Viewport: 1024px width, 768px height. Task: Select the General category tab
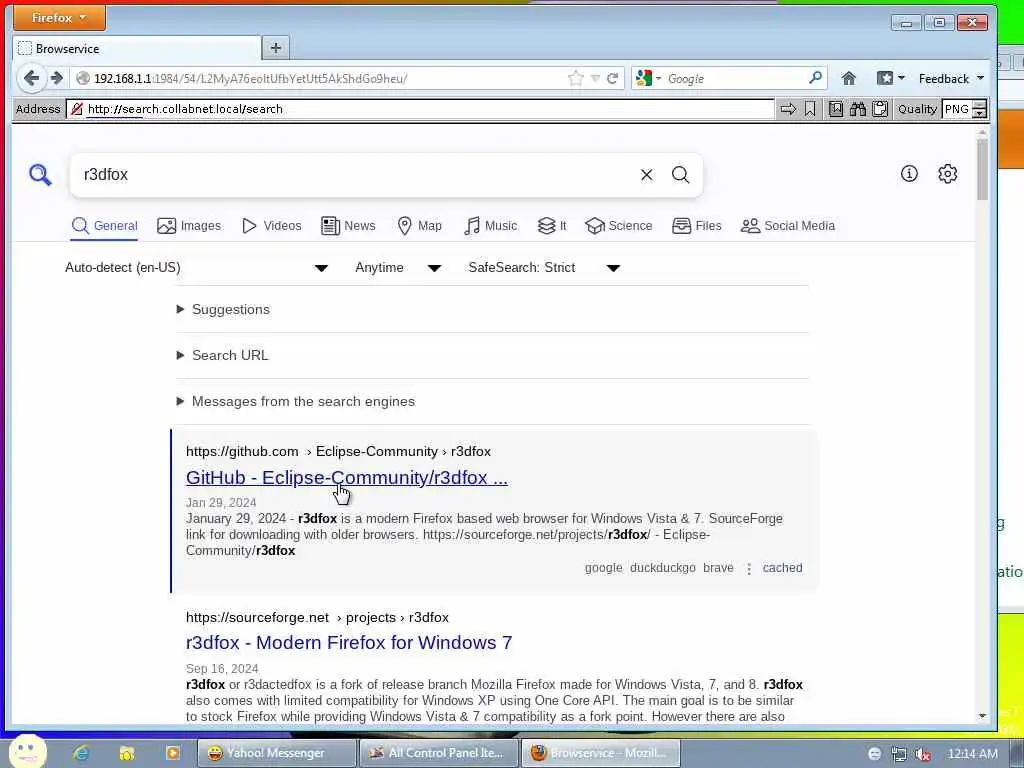click(x=104, y=226)
